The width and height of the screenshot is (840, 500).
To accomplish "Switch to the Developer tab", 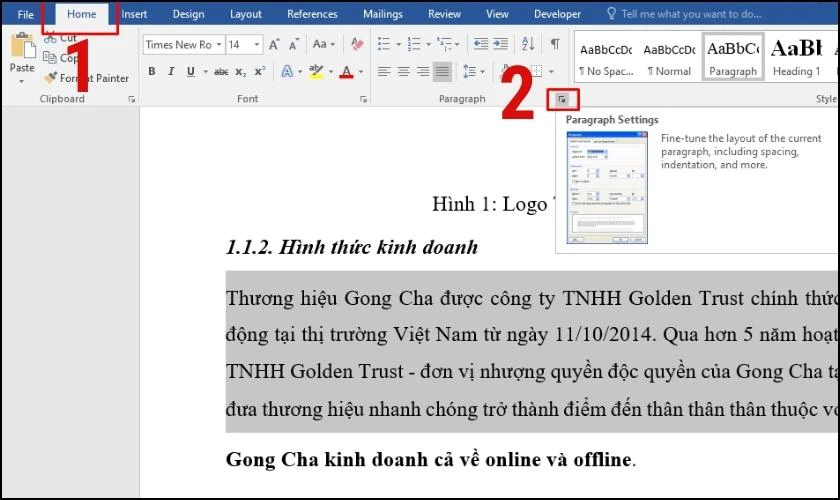I will point(557,14).
